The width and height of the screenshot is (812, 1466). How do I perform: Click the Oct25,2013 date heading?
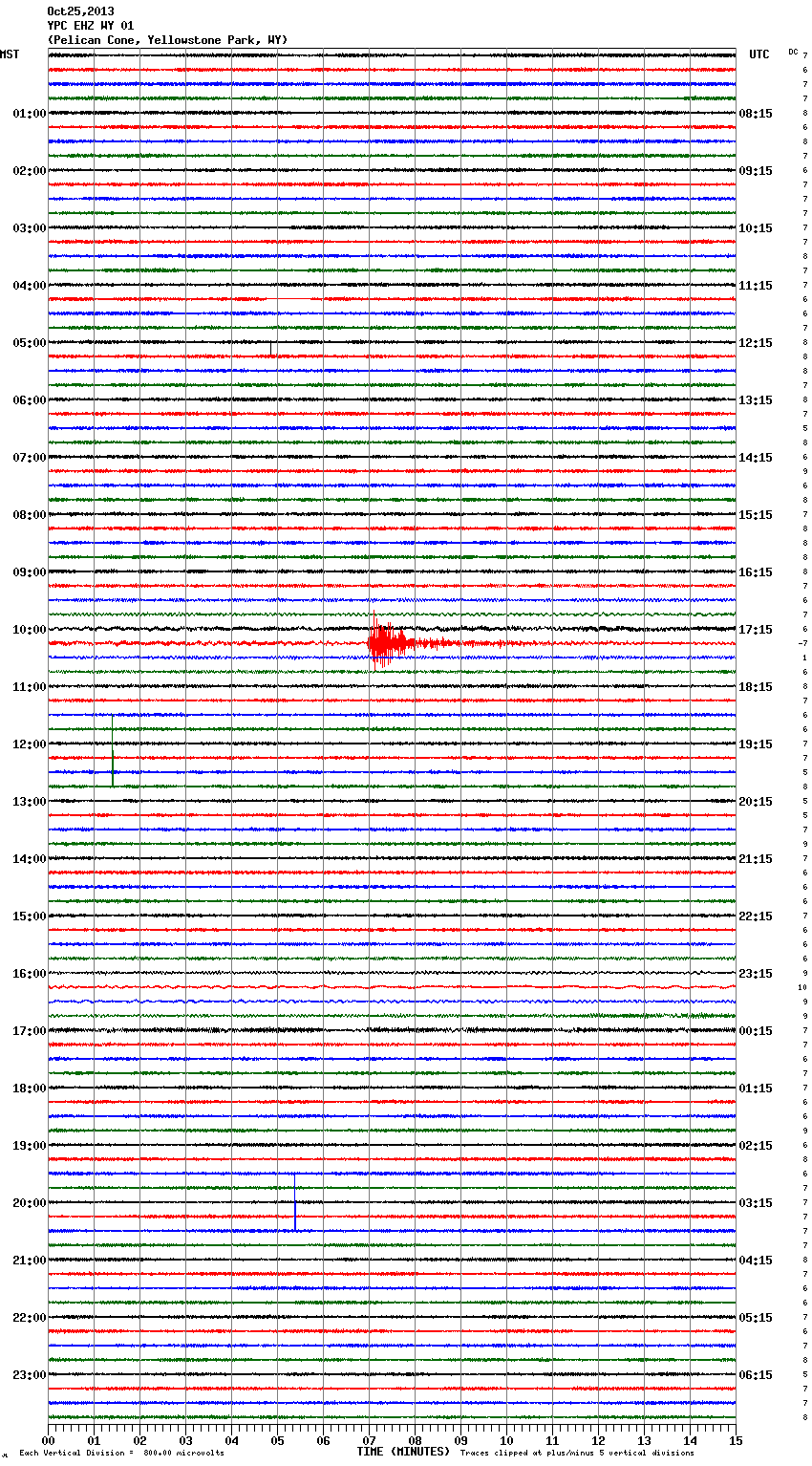coord(80,11)
